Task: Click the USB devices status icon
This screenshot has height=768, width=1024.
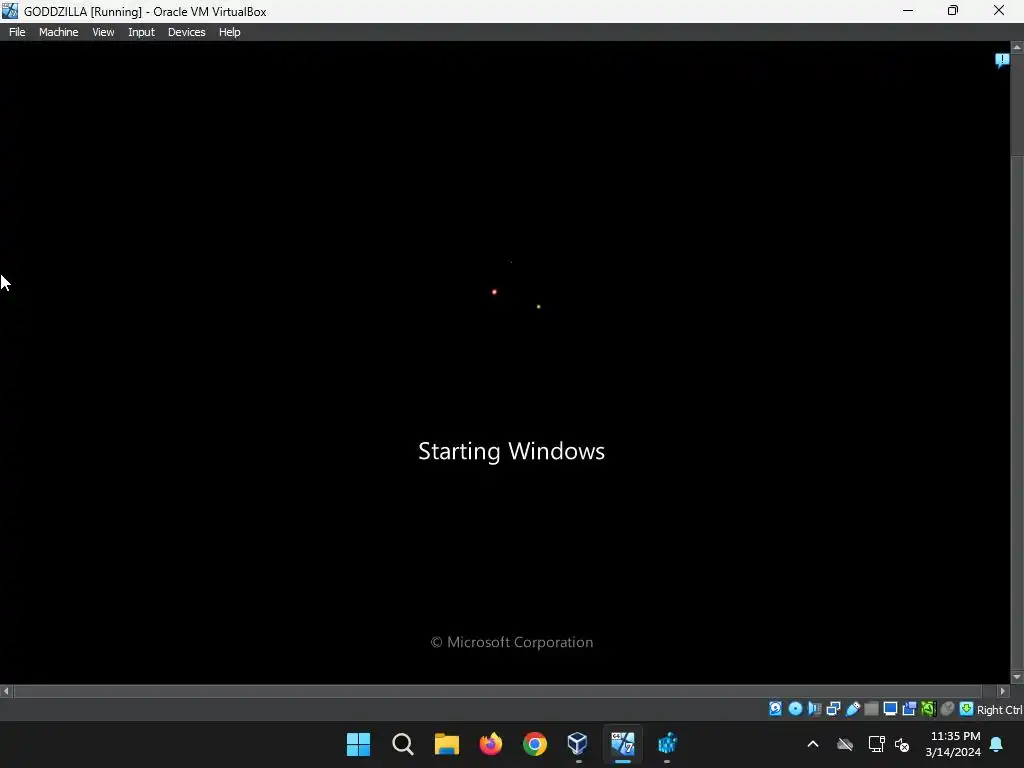Action: click(x=852, y=709)
